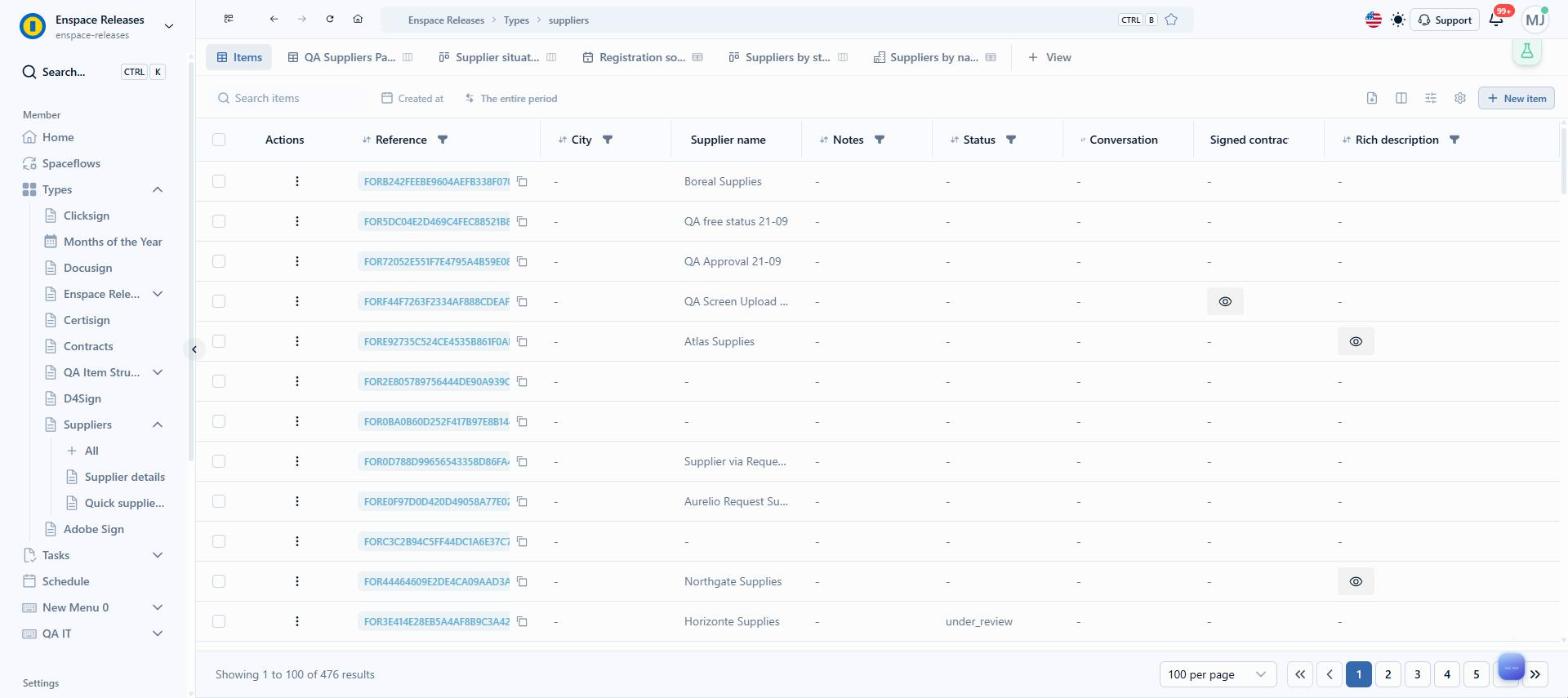1568x698 pixels.
Task: Open the Registration so... view tab
Action: click(x=643, y=57)
